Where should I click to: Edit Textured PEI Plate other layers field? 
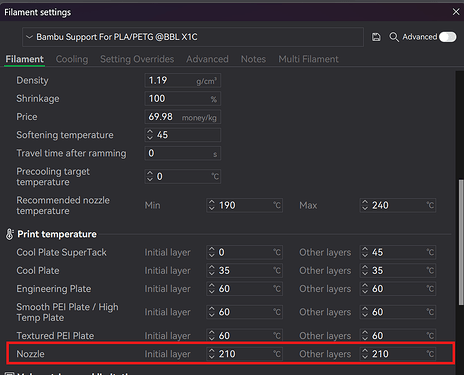click(398, 335)
